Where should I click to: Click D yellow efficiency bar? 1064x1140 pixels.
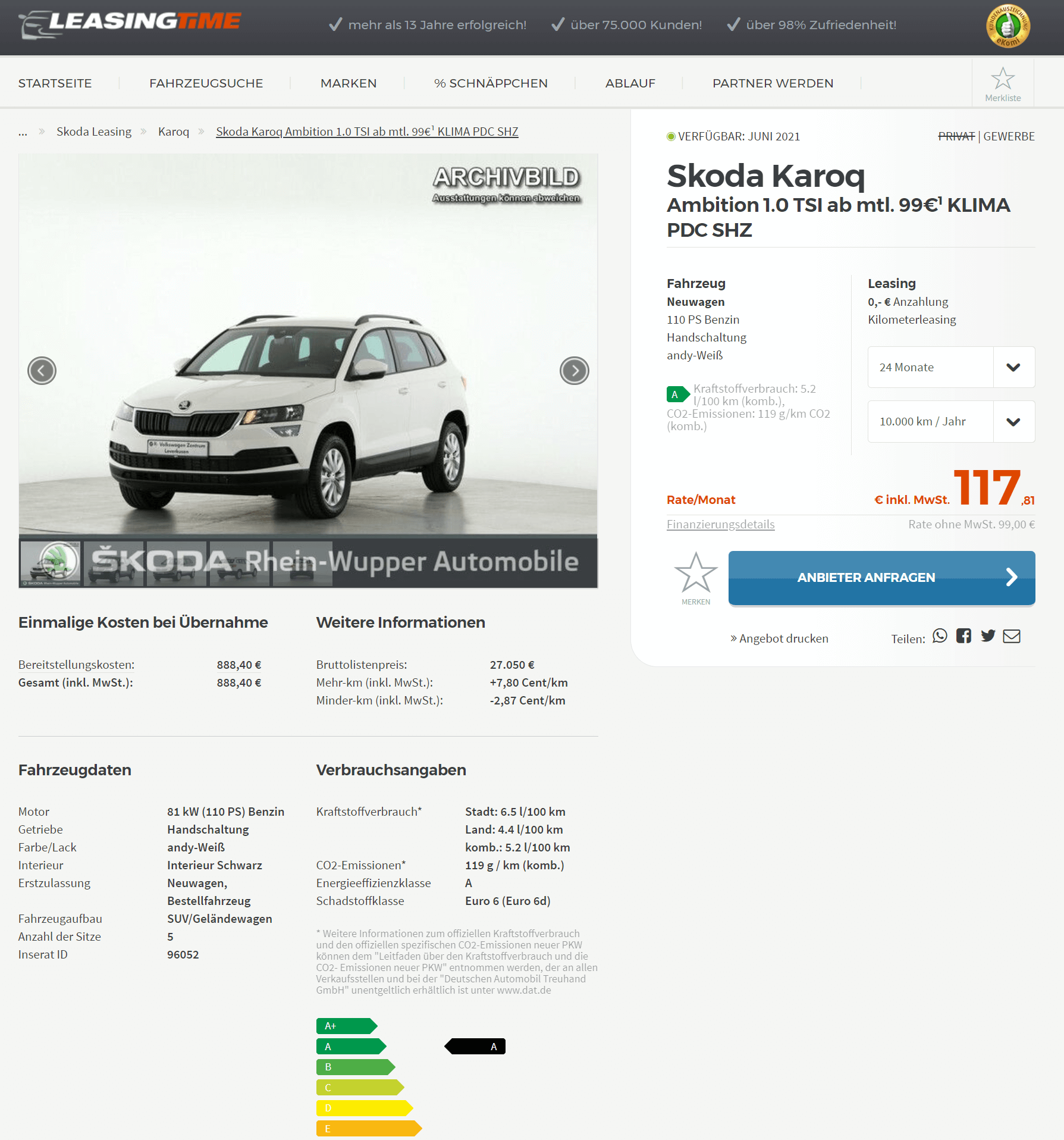click(365, 1108)
